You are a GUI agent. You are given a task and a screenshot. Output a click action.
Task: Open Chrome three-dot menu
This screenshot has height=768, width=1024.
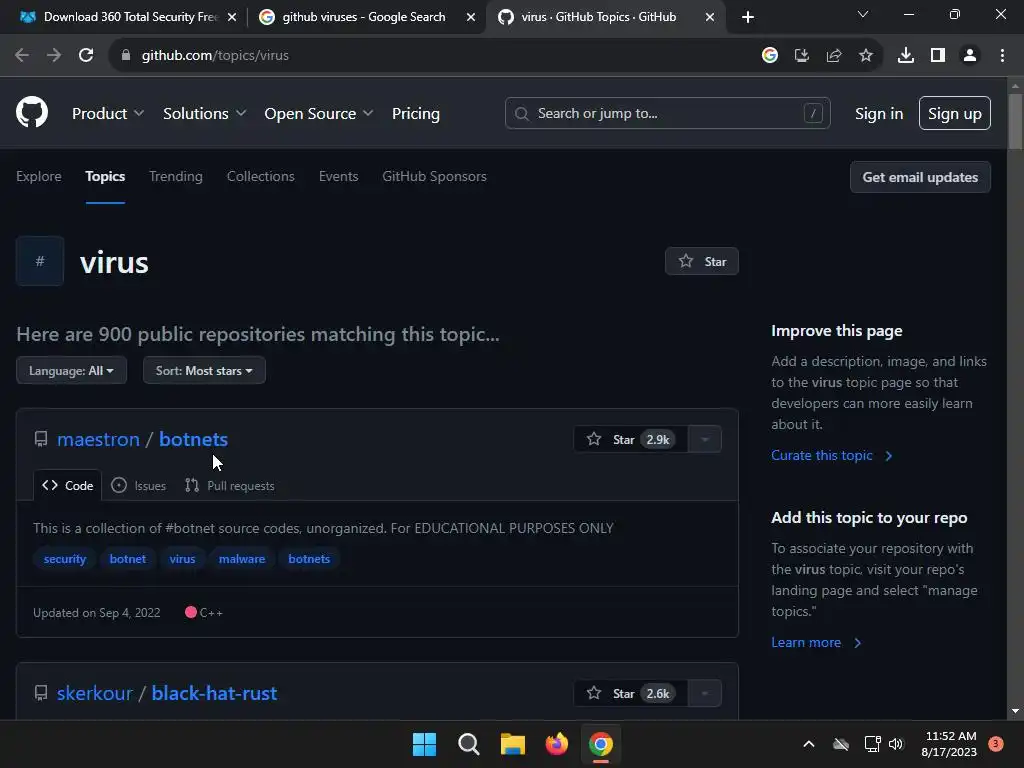click(x=1002, y=56)
